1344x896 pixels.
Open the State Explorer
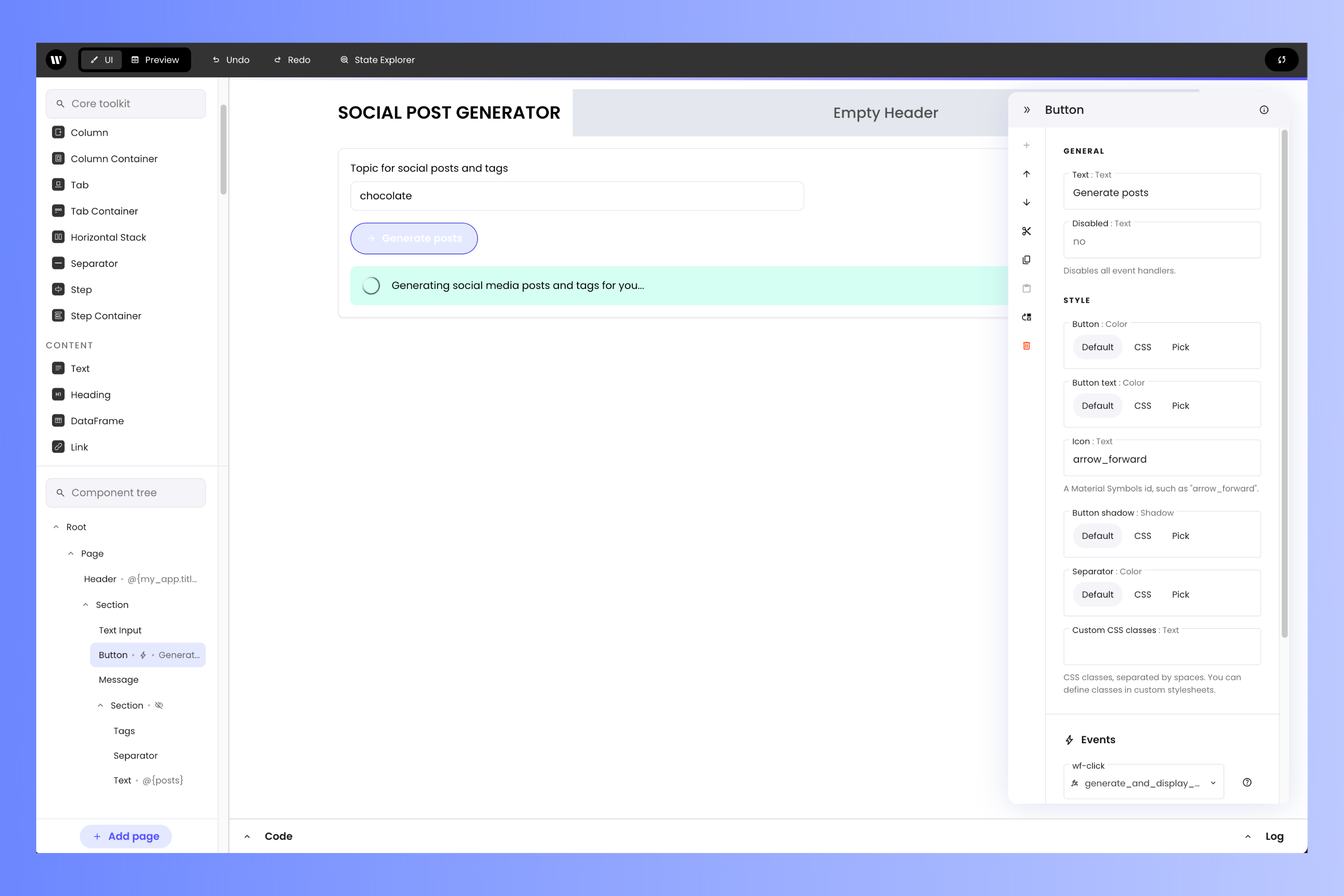click(x=378, y=60)
